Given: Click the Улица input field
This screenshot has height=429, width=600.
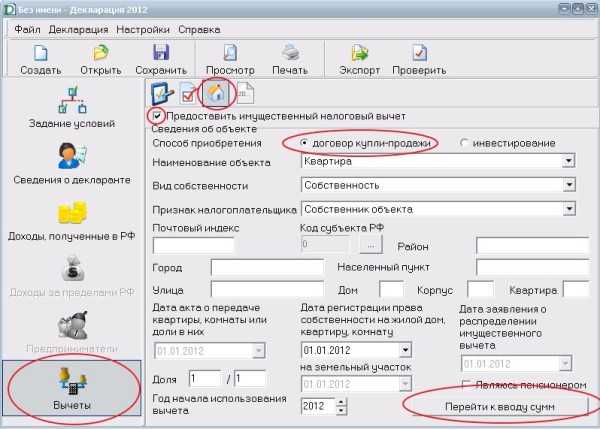Looking at the screenshot, I should pos(267,290).
